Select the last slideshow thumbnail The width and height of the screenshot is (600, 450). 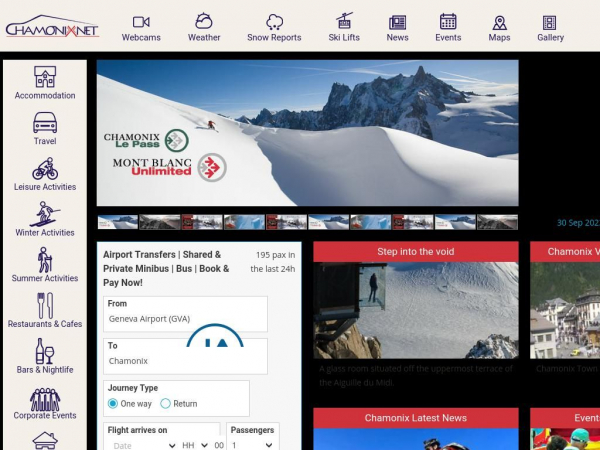pos(497,222)
